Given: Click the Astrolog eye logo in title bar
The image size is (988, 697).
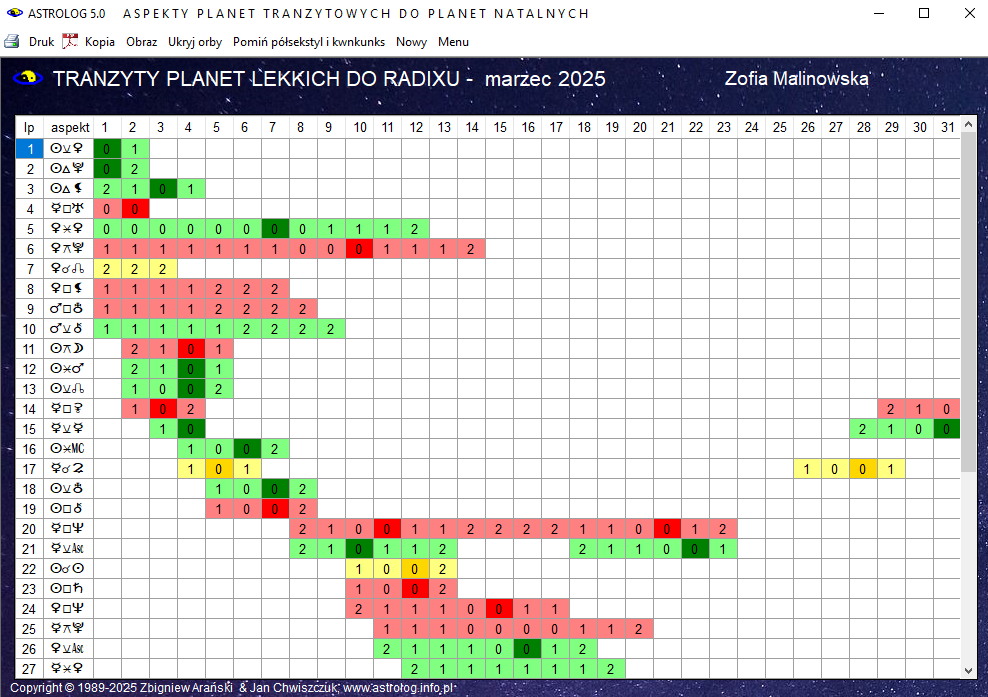Looking at the screenshot, I should (14, 13).
